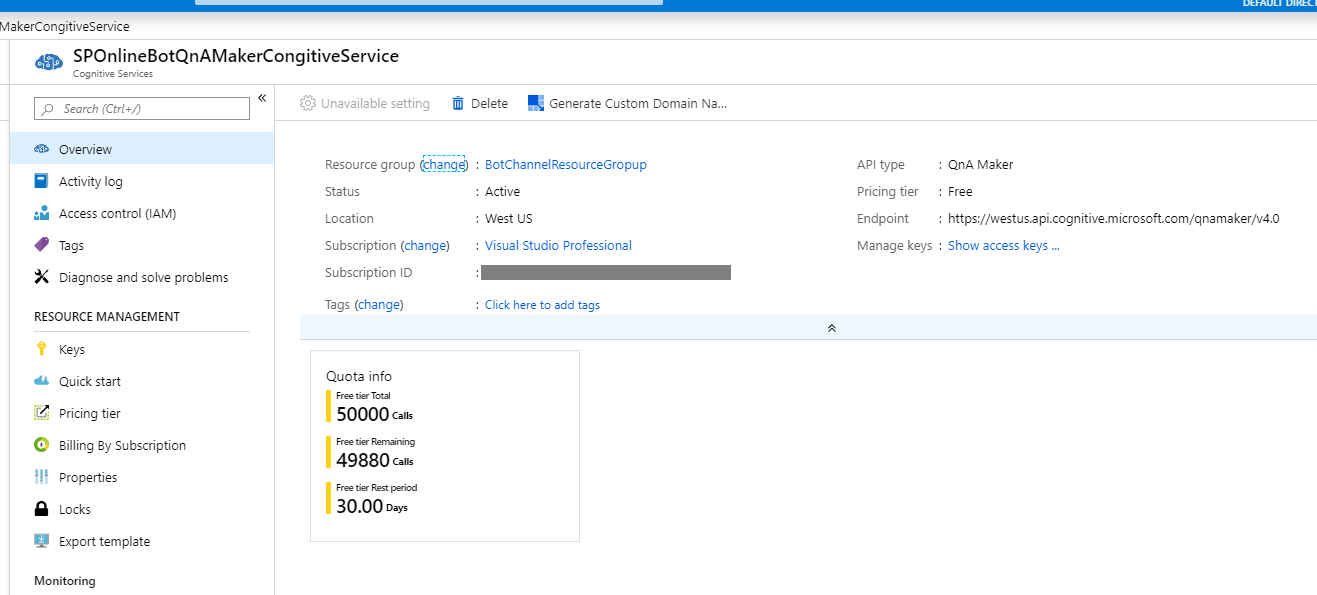Click the Access control (IAM) people icon
The width and height of the screenshot is (1317, 595).
[41, 213]
